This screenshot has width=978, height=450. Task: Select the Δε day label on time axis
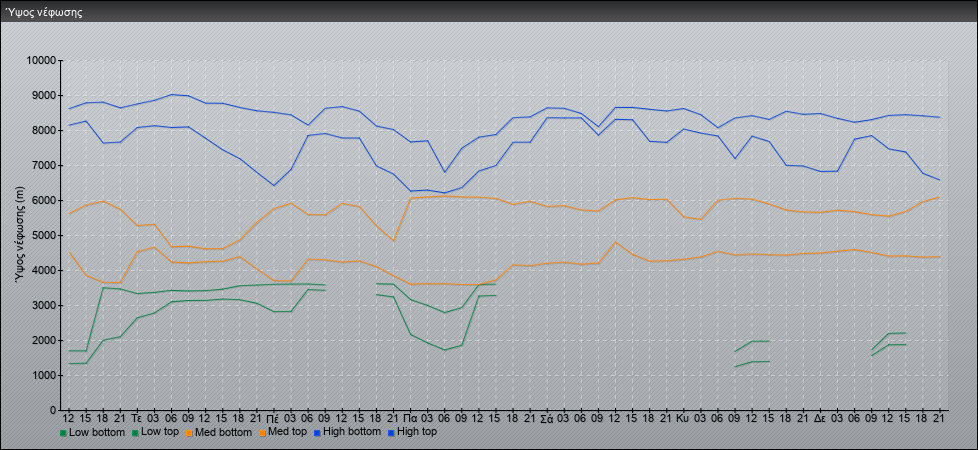click(820, 418)
